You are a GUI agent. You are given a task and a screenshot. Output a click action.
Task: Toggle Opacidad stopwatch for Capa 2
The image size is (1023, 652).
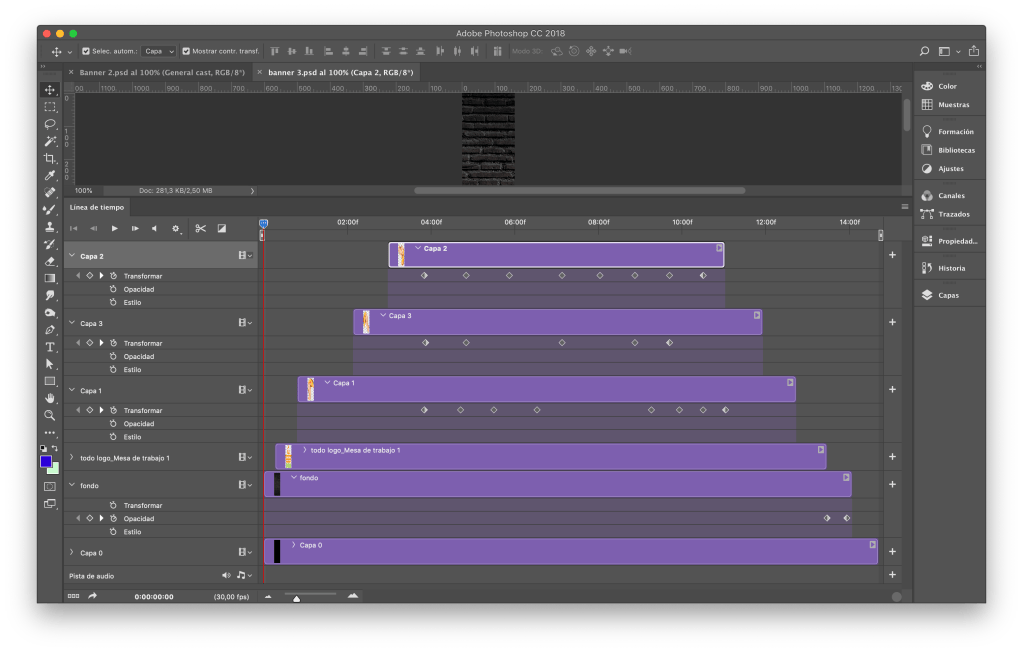pos(113,289)
